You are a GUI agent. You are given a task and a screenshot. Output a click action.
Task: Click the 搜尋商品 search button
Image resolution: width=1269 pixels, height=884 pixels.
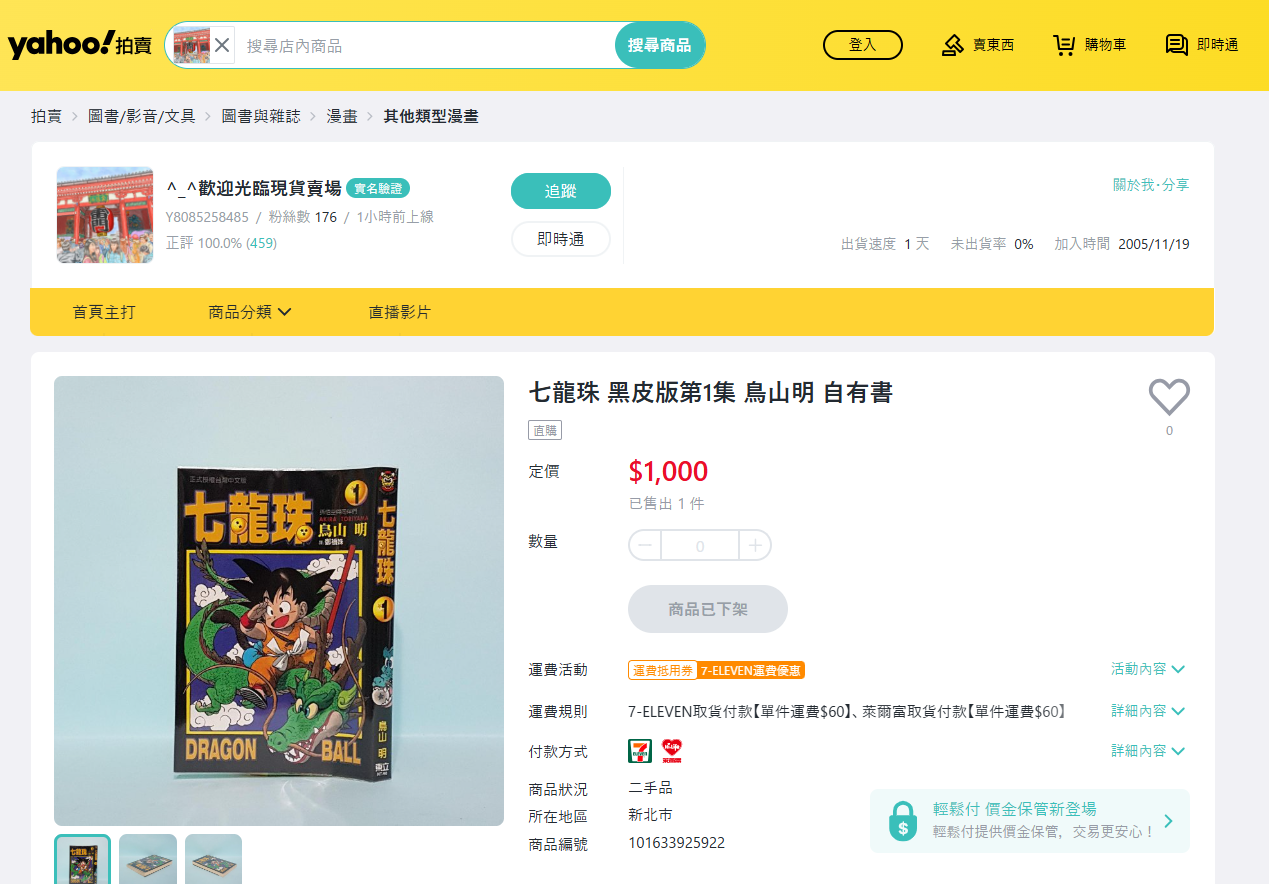[x=660, y=45]
